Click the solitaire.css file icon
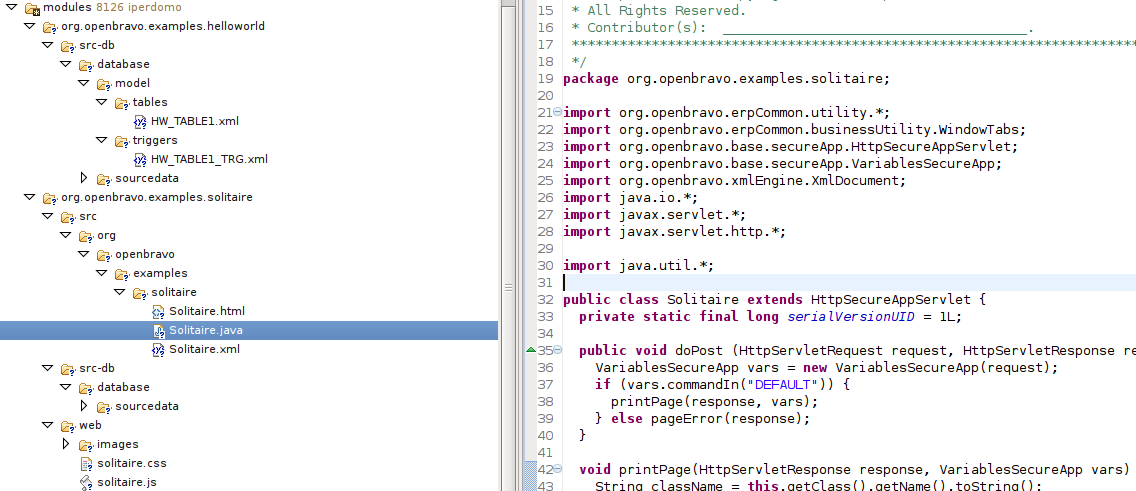This screenshot has height=491, width=1136. point(87,463)
